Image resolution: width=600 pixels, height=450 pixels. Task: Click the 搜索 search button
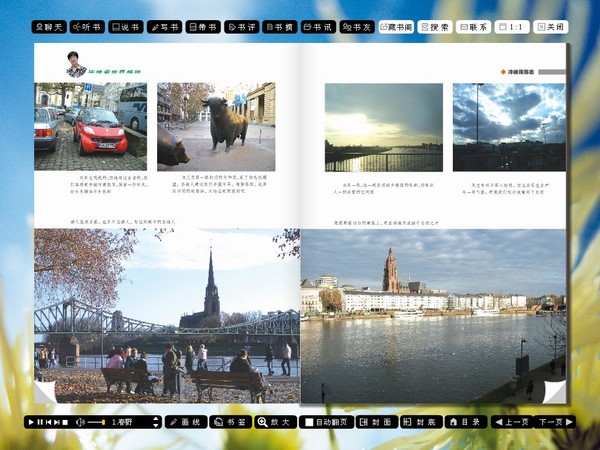435,27
